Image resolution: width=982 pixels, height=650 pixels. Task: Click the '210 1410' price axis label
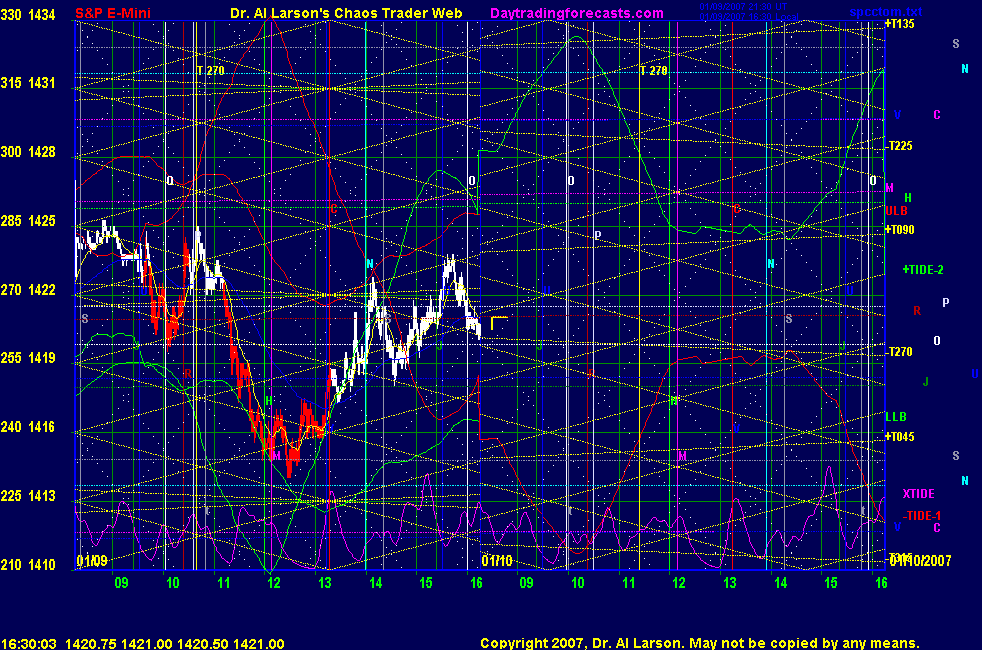click(x=28, y=565)
